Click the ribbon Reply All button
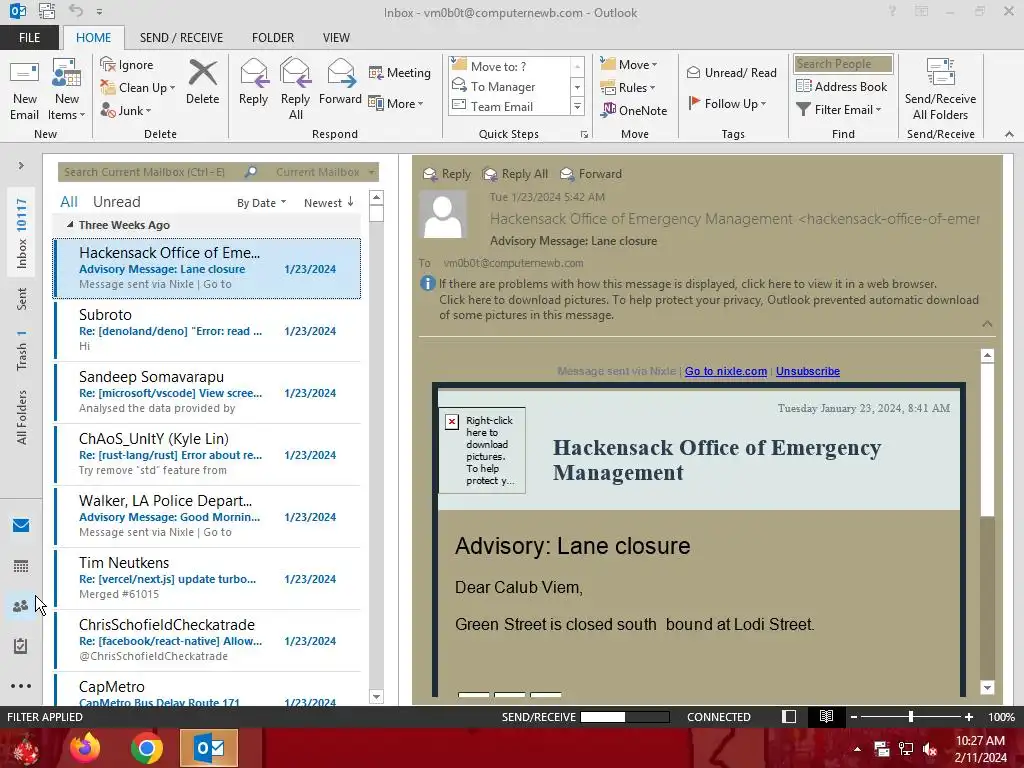The image size is (1024, 768). click(x=295, y=90)
